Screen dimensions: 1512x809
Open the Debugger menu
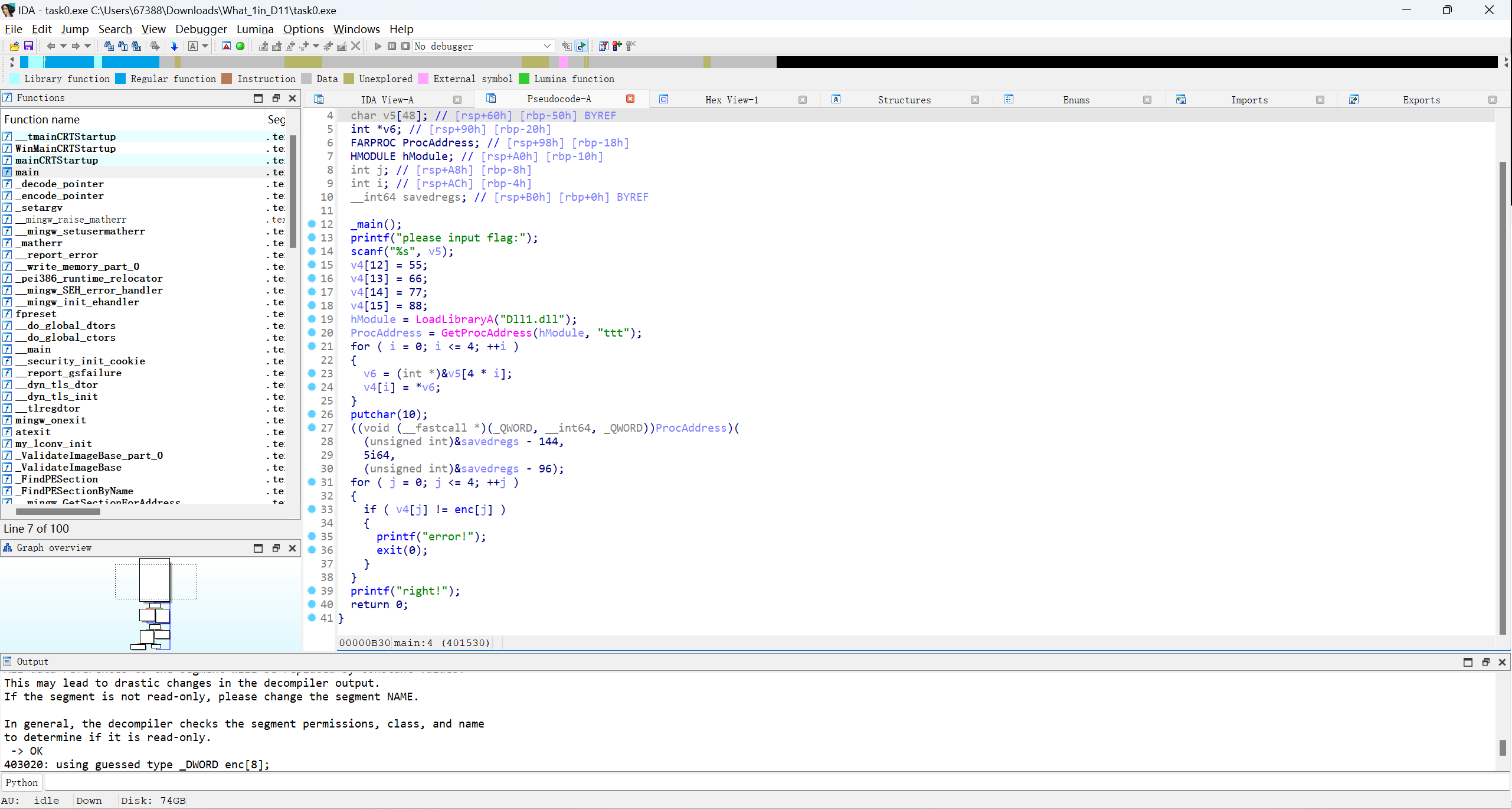tap(201, 29)
